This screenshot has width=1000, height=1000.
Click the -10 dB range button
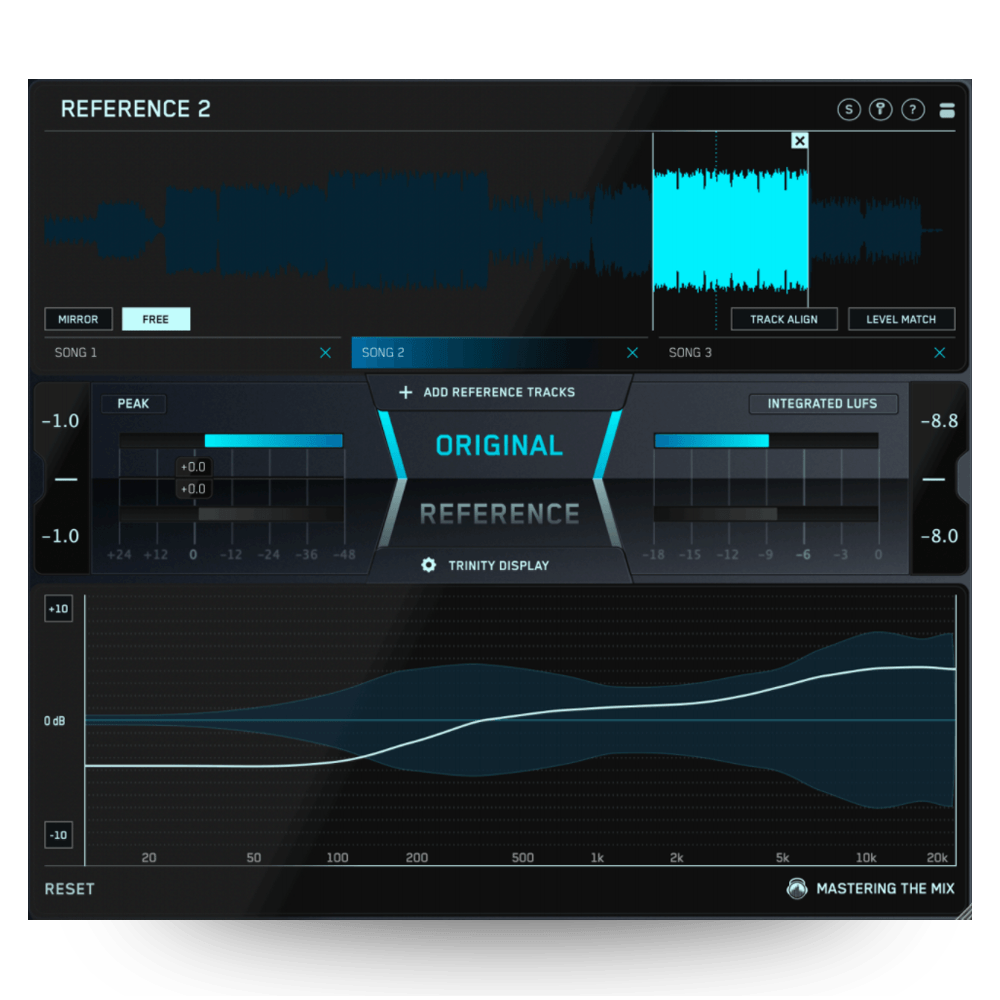coord(59,835)
